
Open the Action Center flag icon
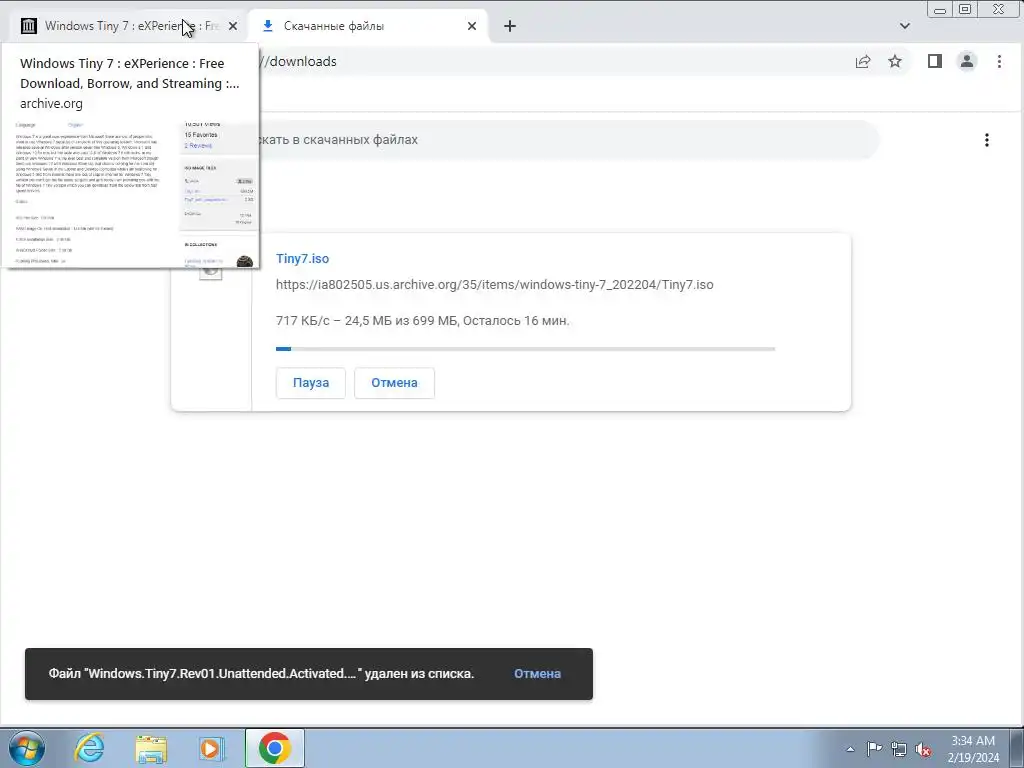point(874,748)
